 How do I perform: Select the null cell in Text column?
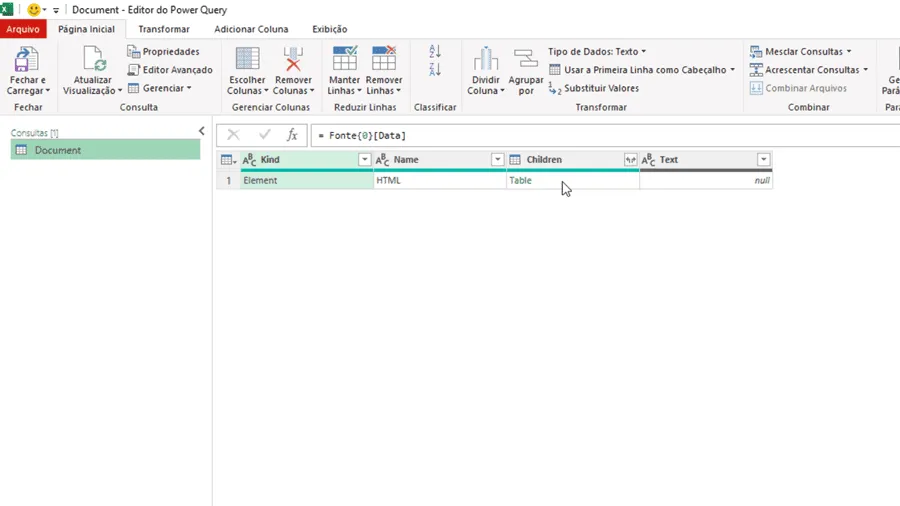(x=705, y=180)
